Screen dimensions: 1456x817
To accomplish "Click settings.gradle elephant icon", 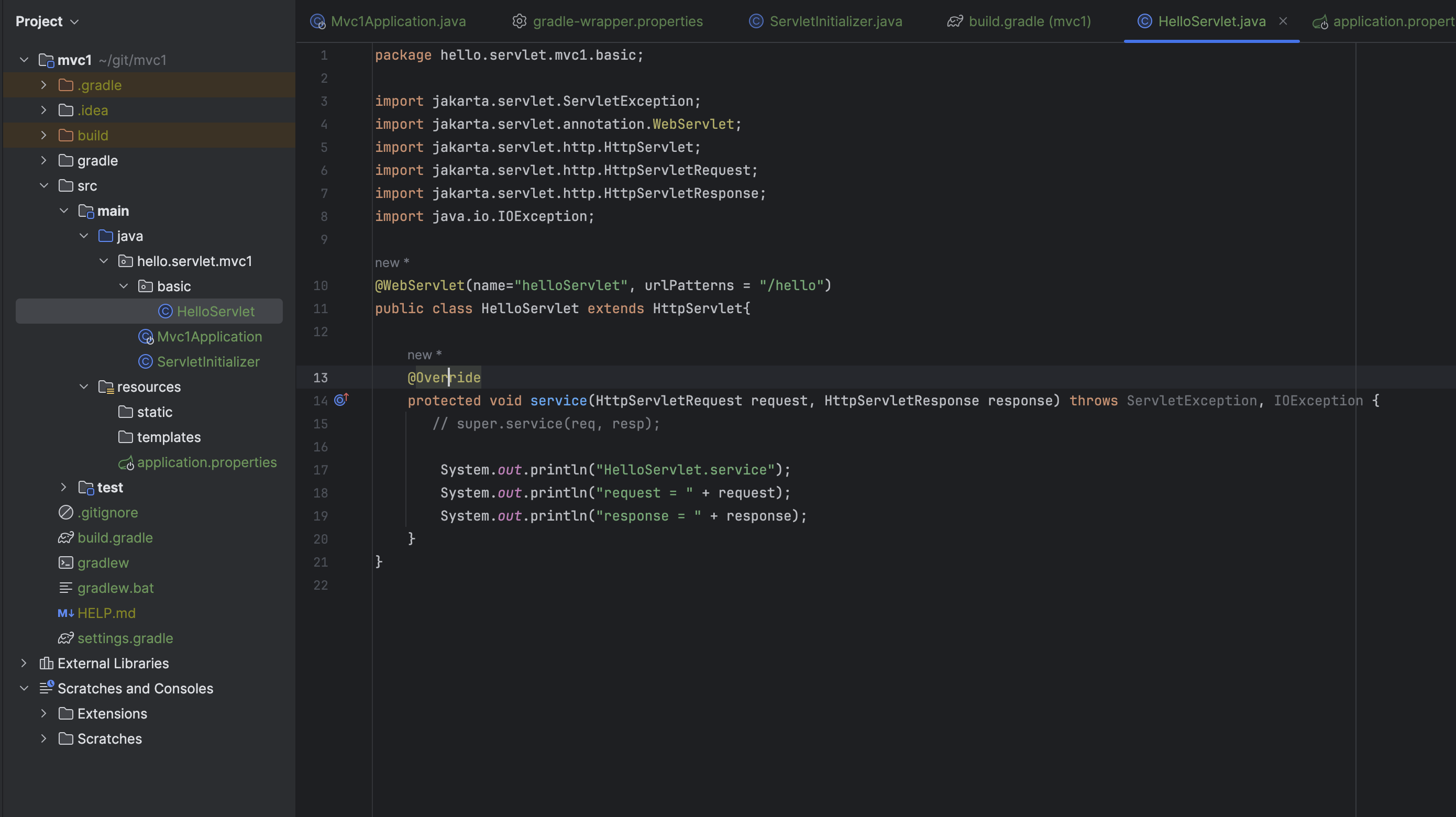I will pos(65,638).
